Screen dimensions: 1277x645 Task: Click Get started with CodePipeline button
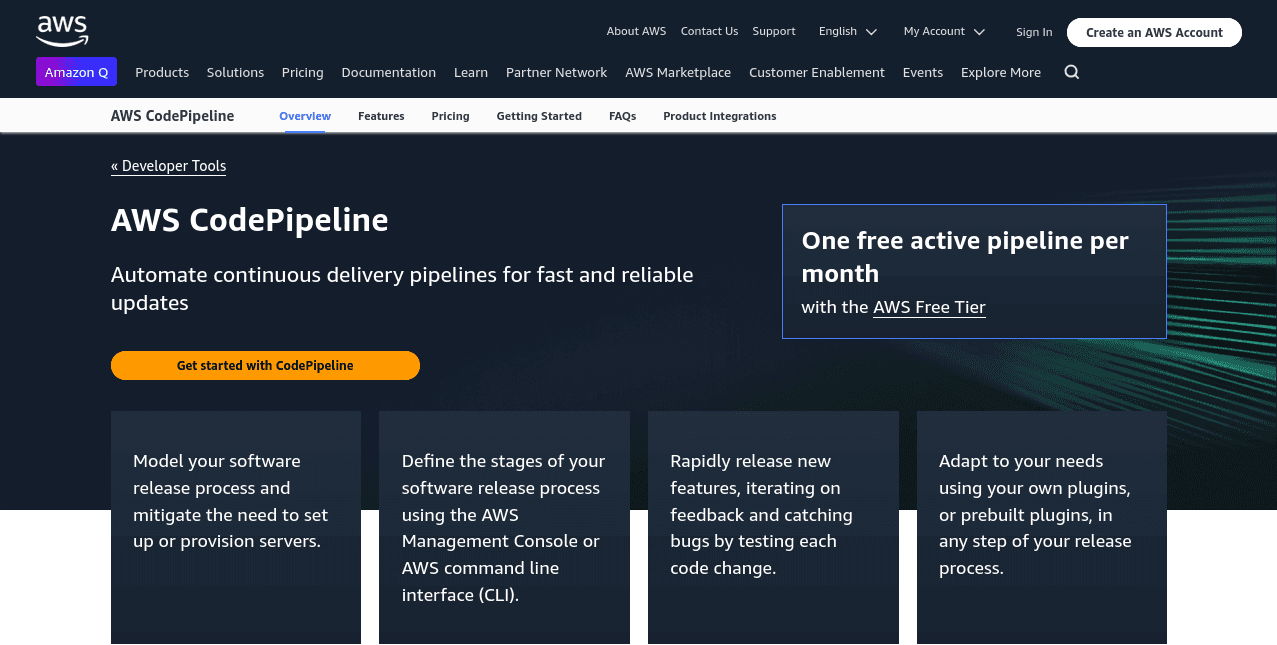pos(265,365)
